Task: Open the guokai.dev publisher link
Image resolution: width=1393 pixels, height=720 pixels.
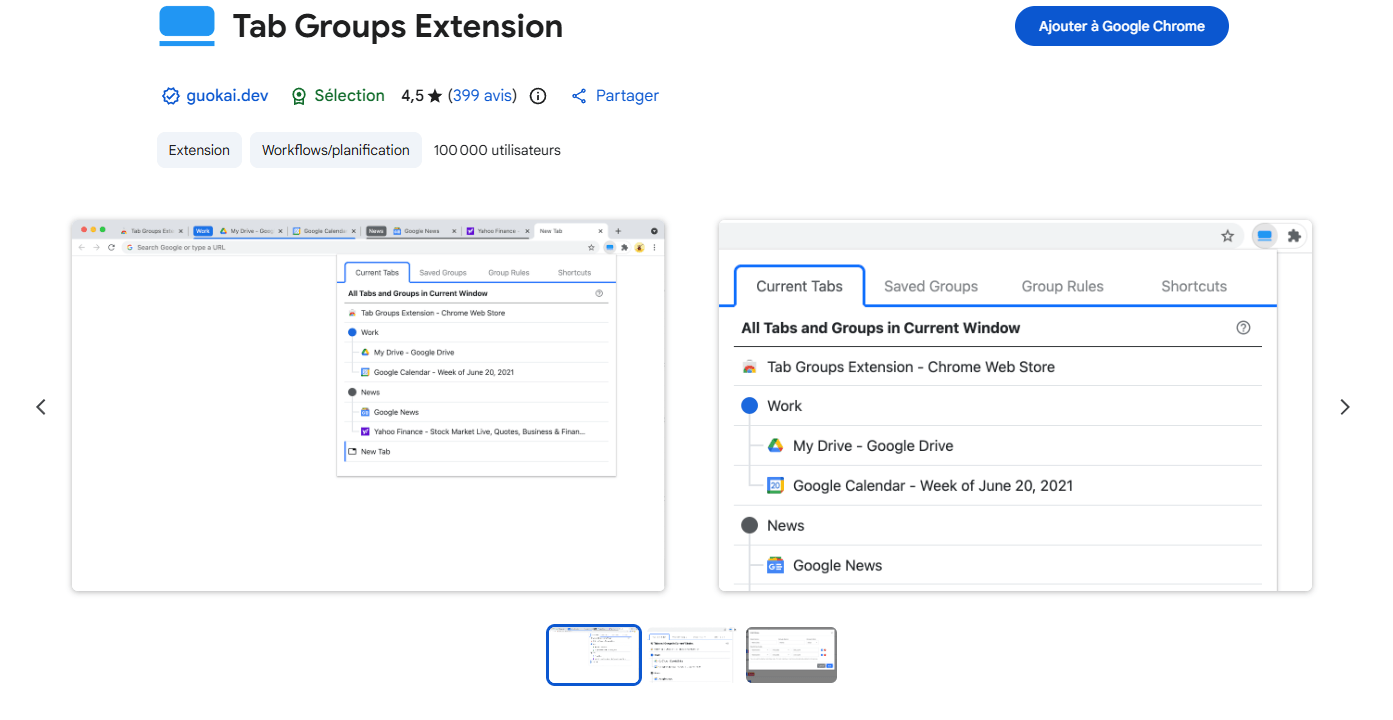Action: pyautogui.click(x=228, y=95)
